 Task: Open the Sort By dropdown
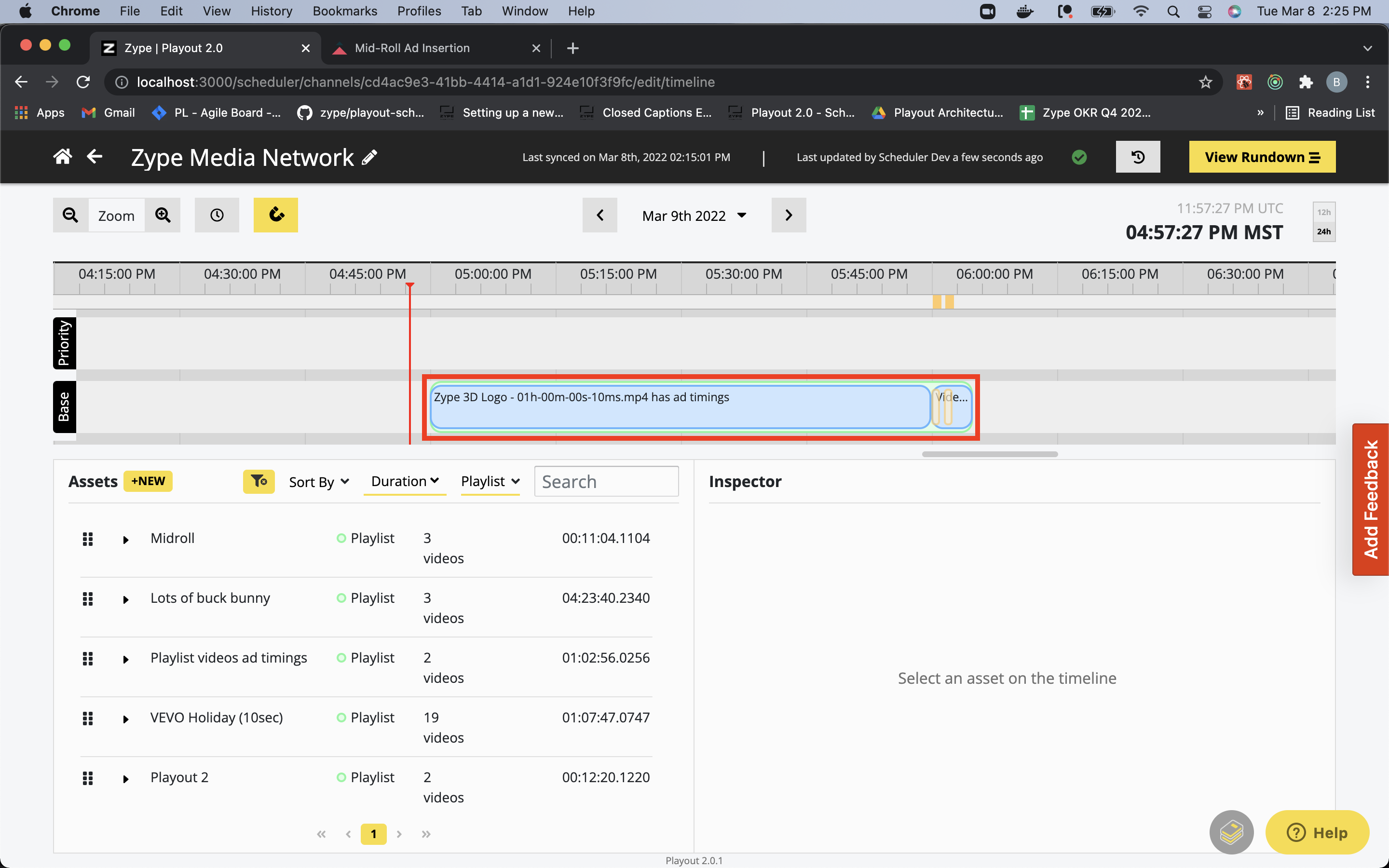click(319, 482)
